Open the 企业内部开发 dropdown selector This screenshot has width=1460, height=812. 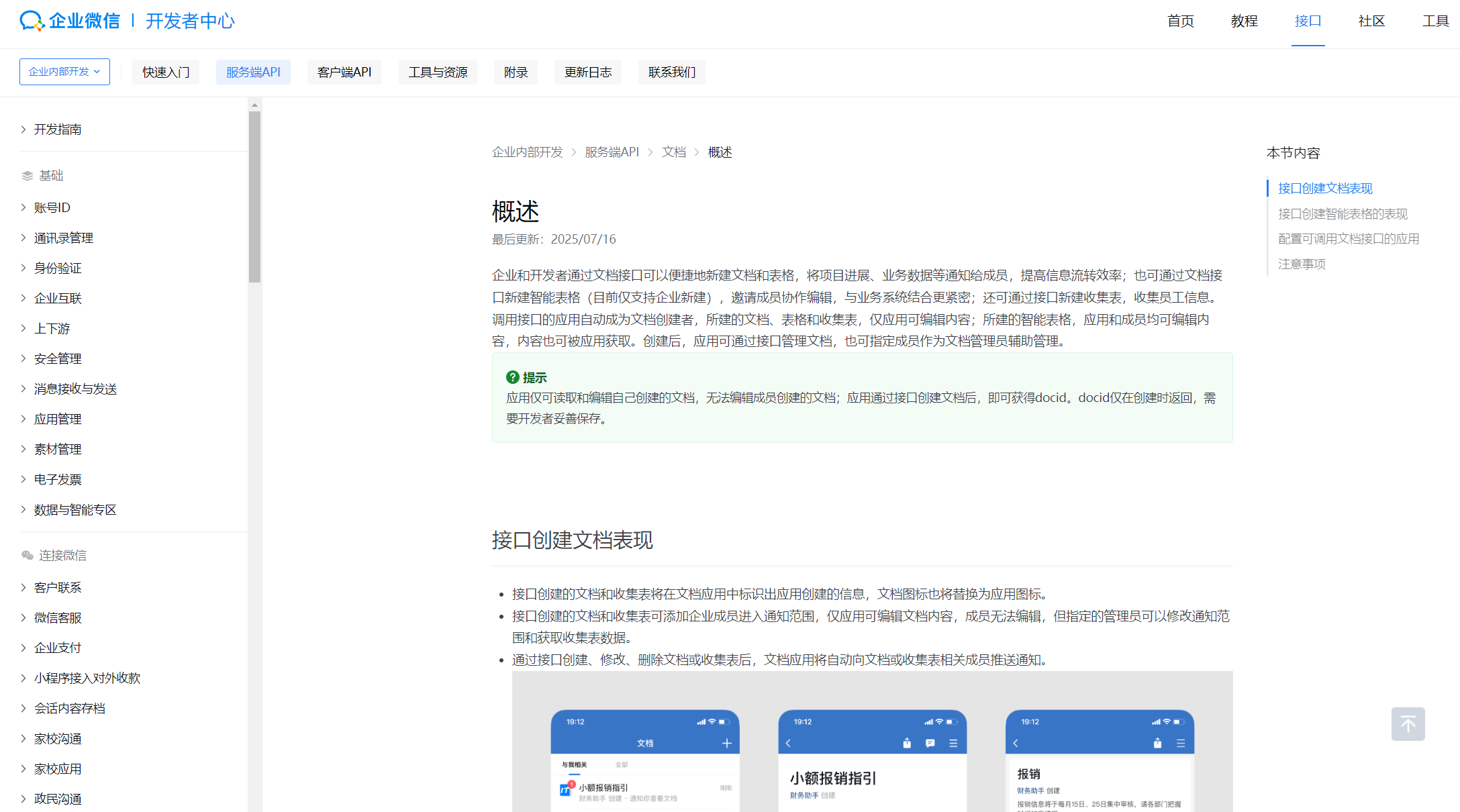pos(64,72)
